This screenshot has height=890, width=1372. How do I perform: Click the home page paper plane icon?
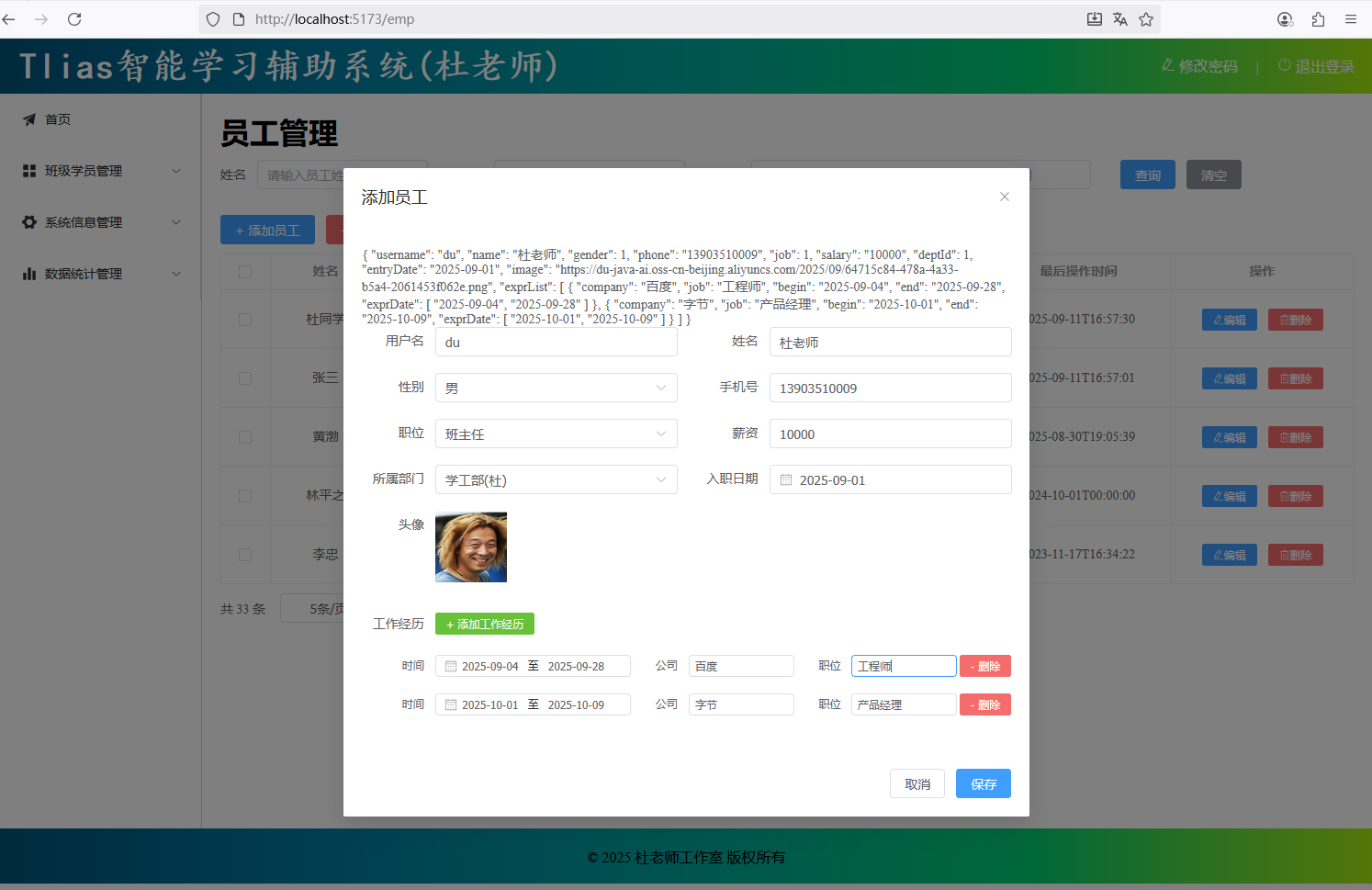pos(29,119)
